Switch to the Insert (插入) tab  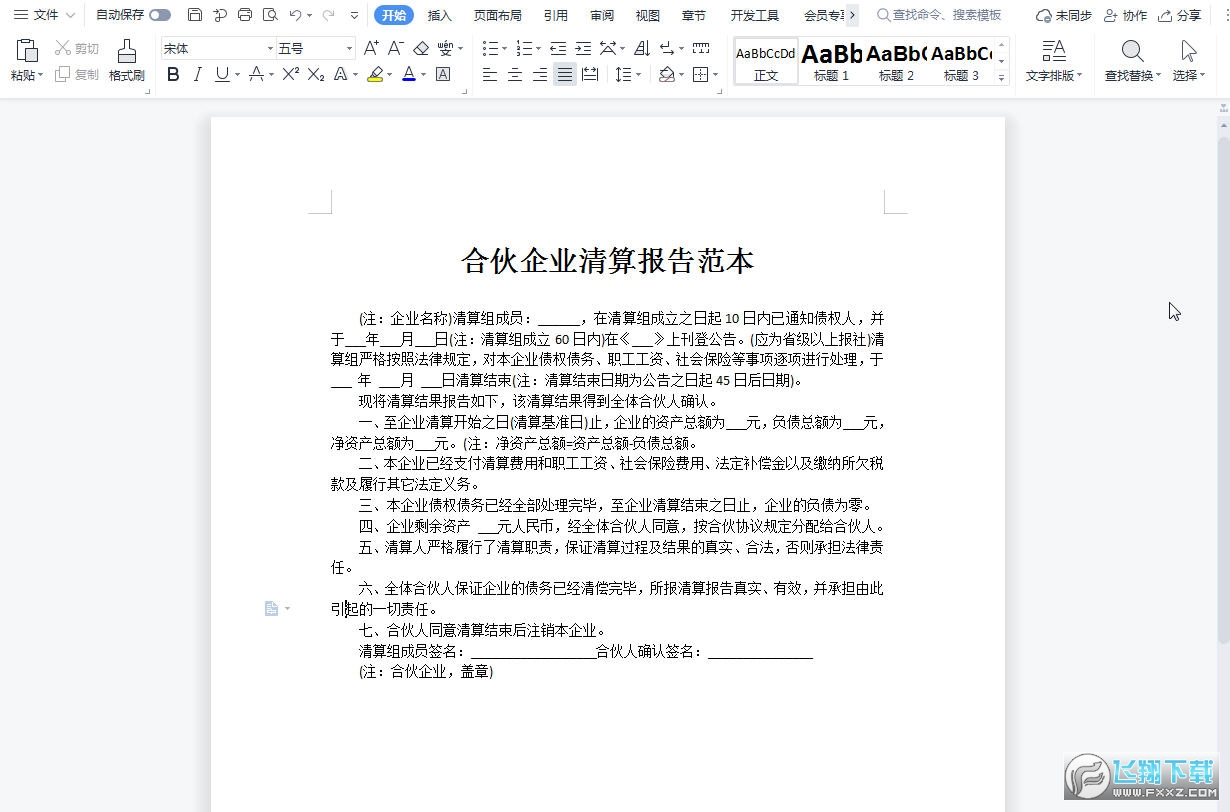coord(439,15)
